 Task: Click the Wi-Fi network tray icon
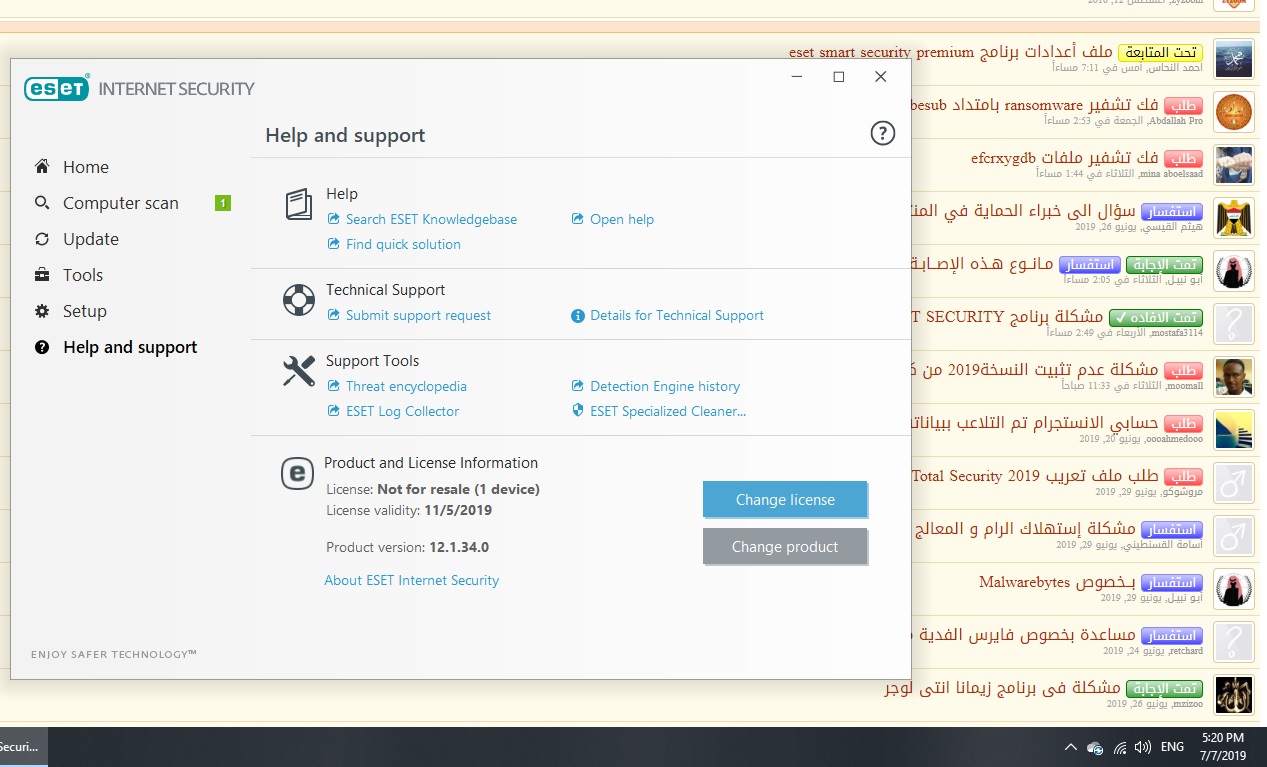coord(1119,747)
